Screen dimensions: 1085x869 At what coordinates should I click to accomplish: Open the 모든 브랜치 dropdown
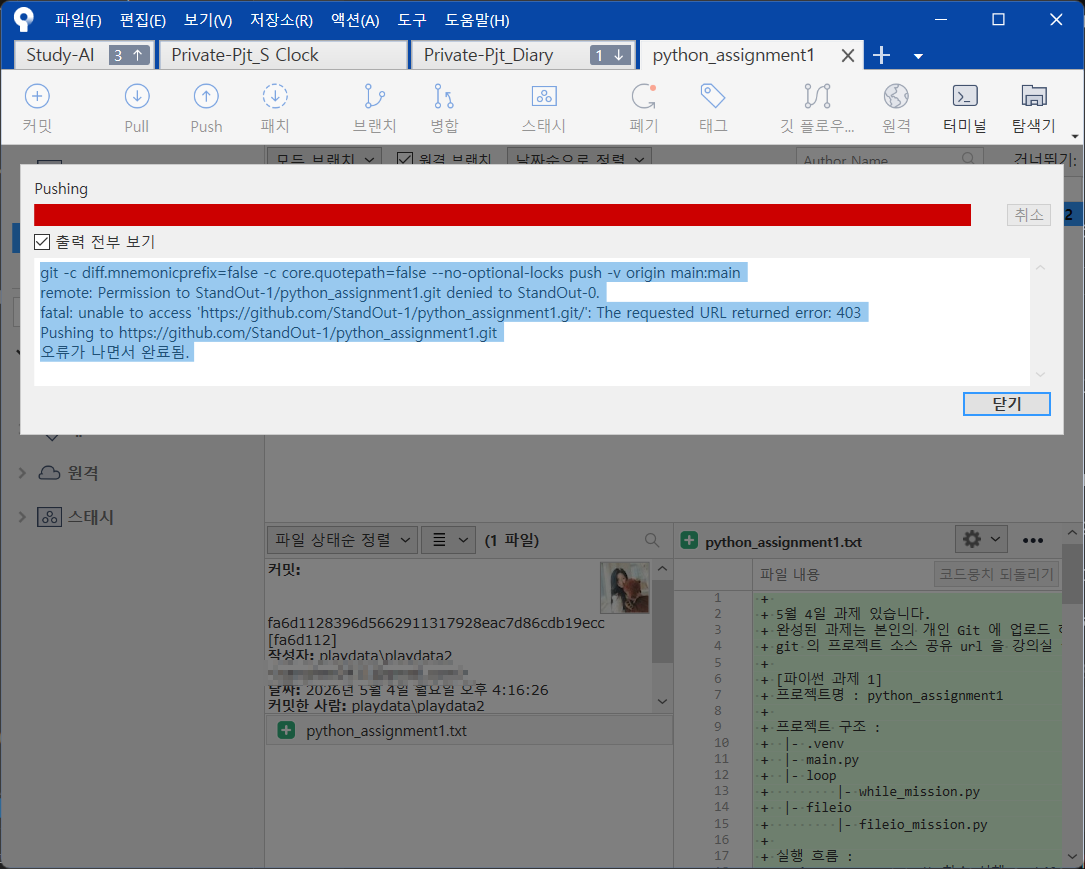(325, 158)
